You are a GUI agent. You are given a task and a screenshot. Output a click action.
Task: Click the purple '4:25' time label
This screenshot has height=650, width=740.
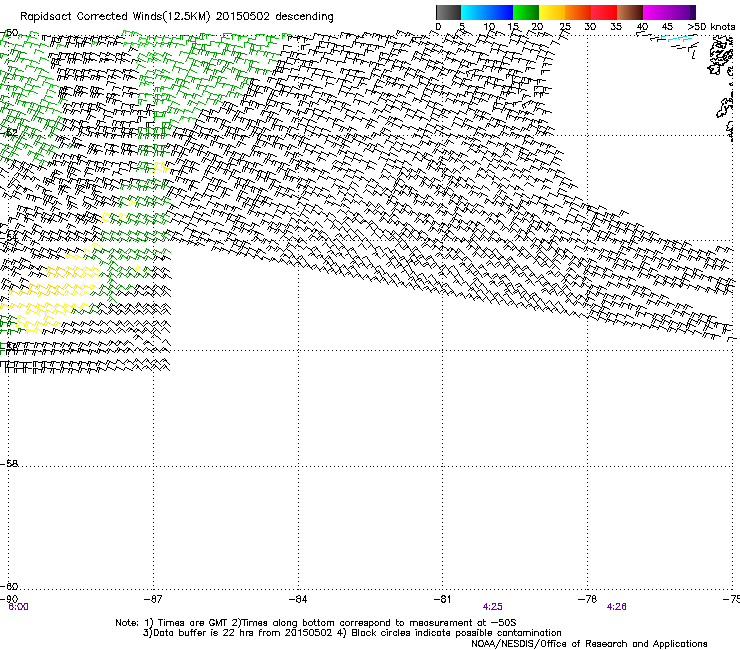click(x=492, y=607)
